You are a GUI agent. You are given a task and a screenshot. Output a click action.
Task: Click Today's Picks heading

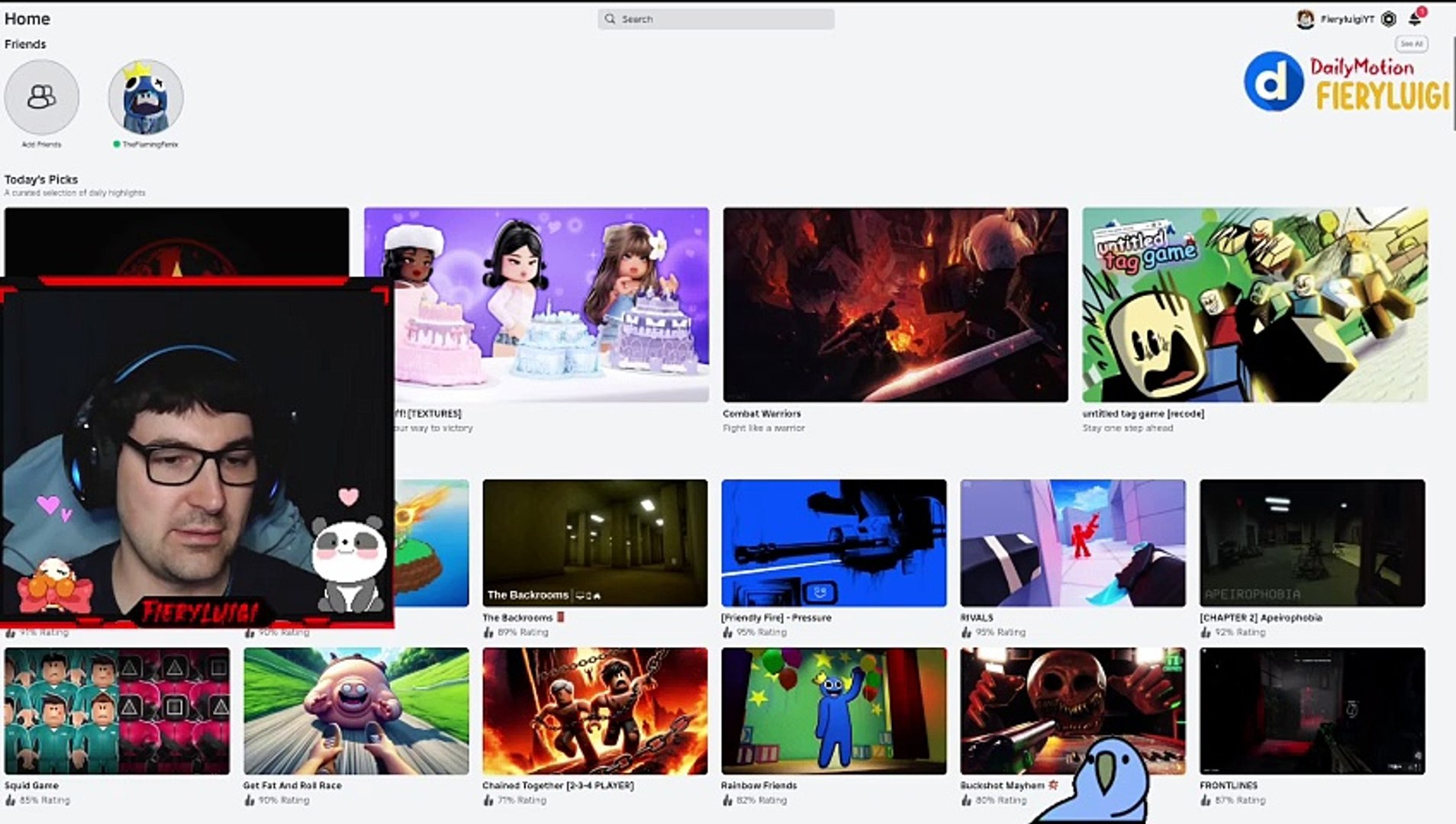(x=41, y=179)
